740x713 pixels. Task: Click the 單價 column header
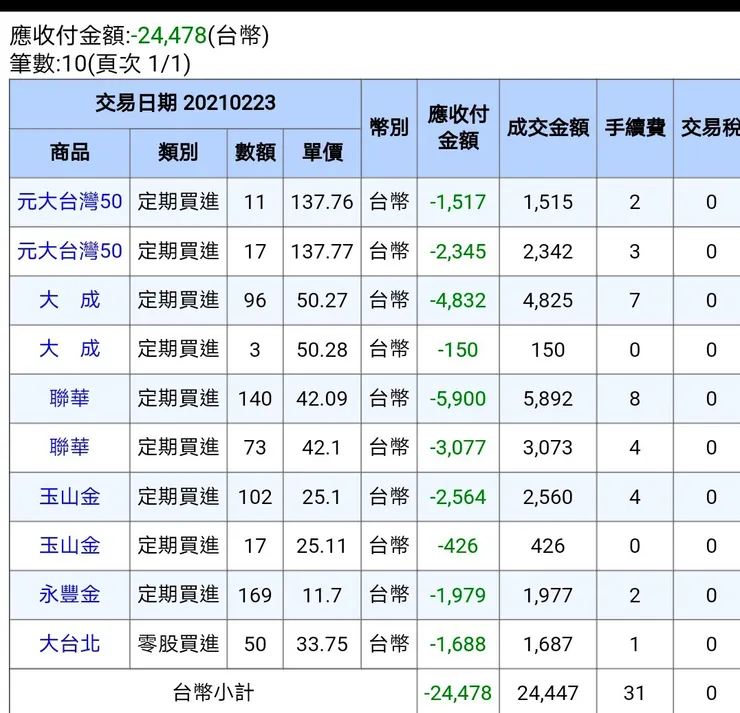click(322, 153)
